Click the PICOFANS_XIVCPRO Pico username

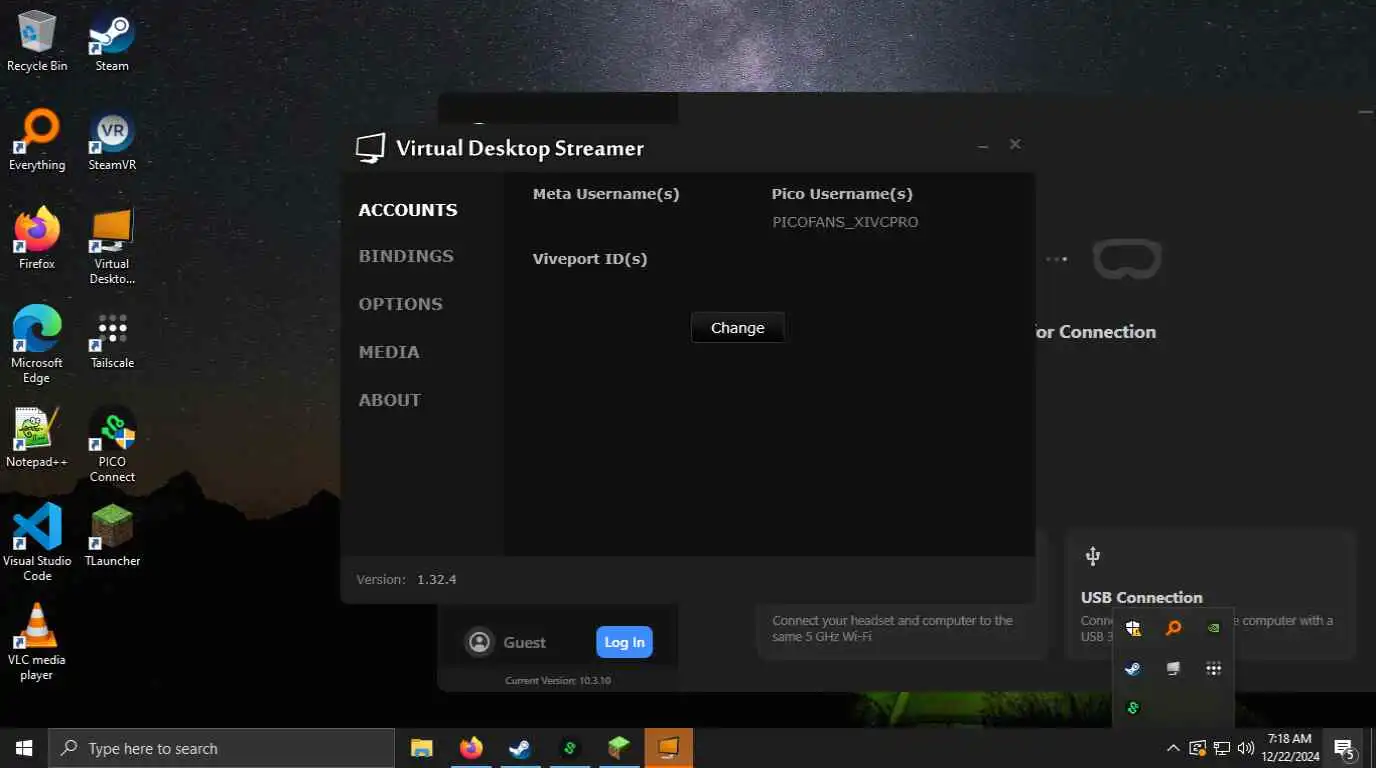[x=845, y=222]
